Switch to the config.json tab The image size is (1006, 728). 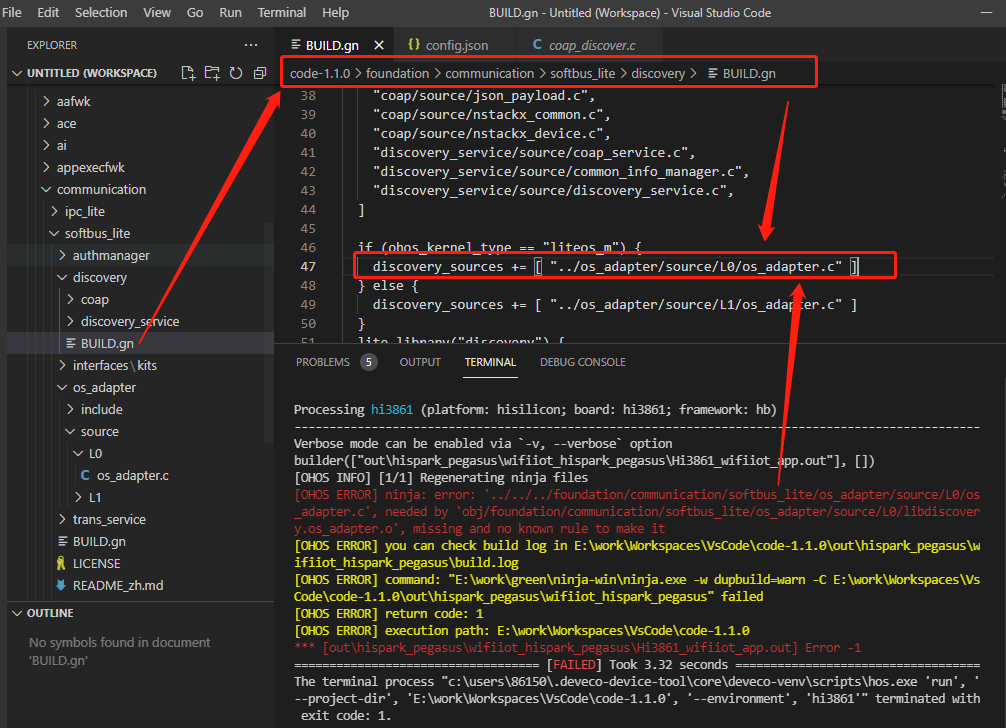point(456,45)
